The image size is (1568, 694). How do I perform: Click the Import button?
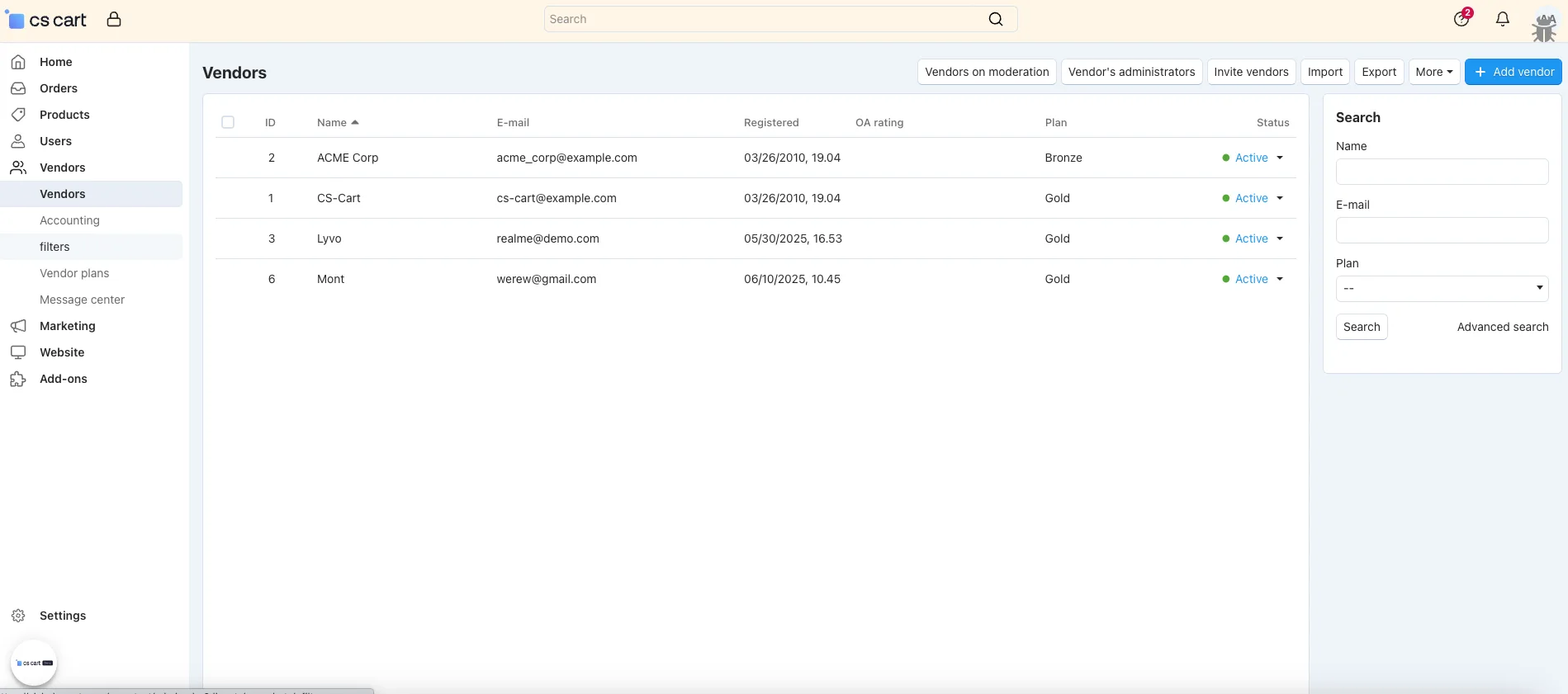(x=1325, y=72)
